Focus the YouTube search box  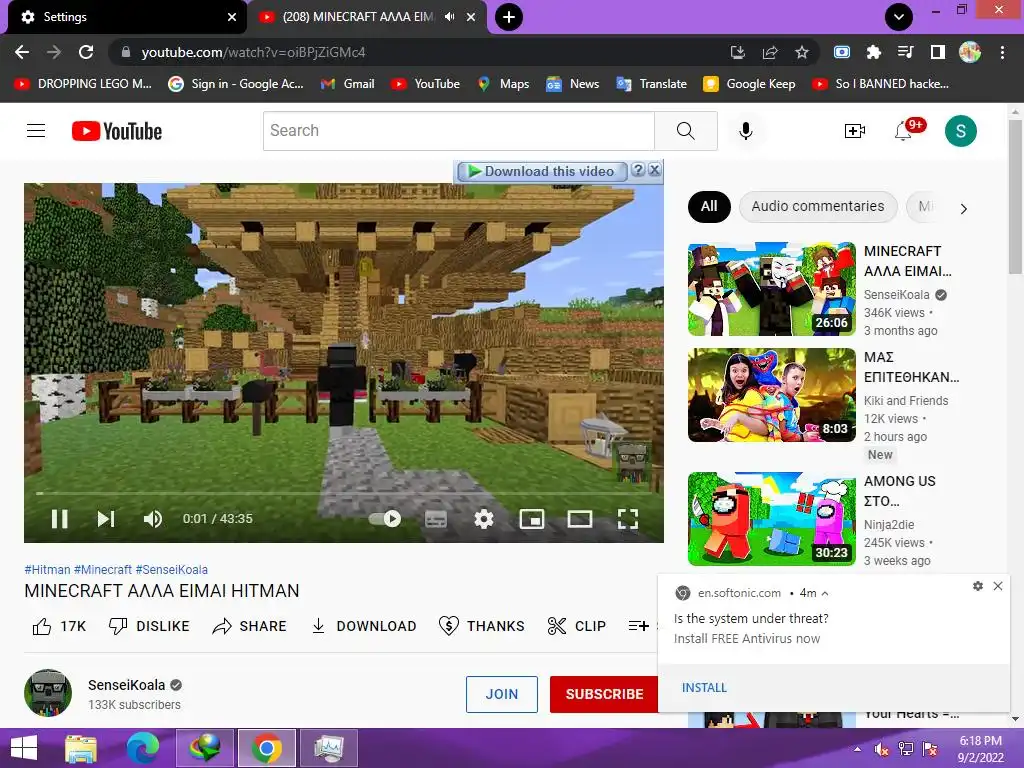pyautogui.click(x=458, y=131)
